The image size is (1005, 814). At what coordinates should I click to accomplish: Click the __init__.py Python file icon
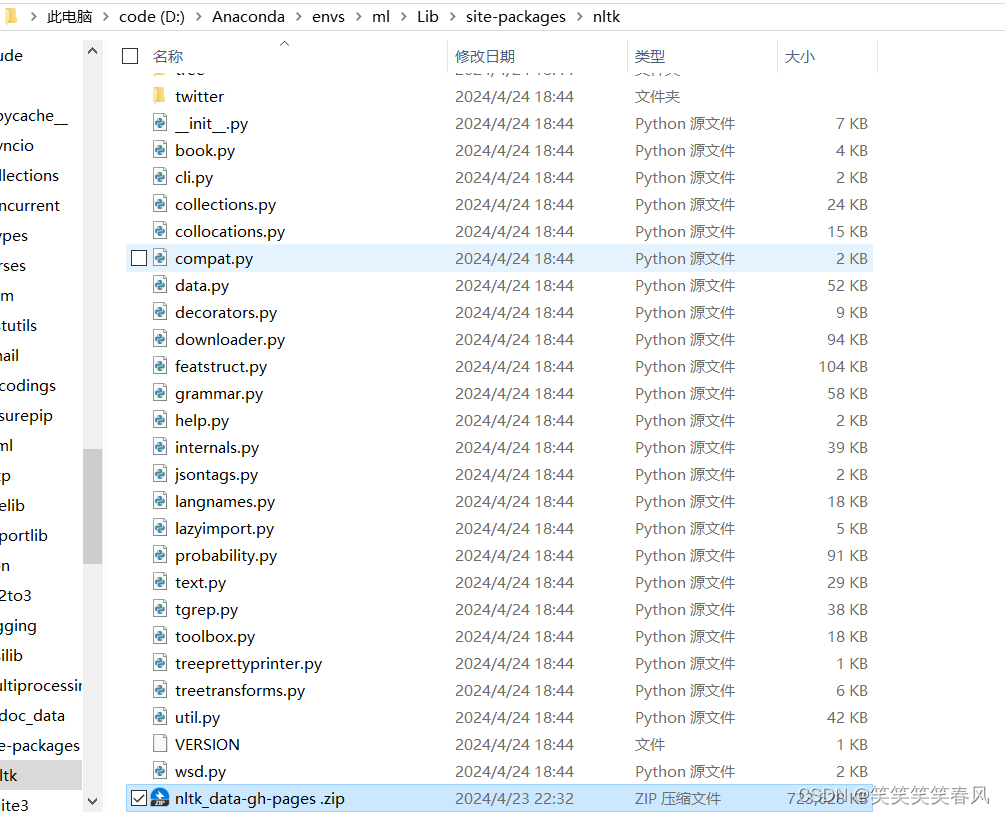tap(160, 122)
